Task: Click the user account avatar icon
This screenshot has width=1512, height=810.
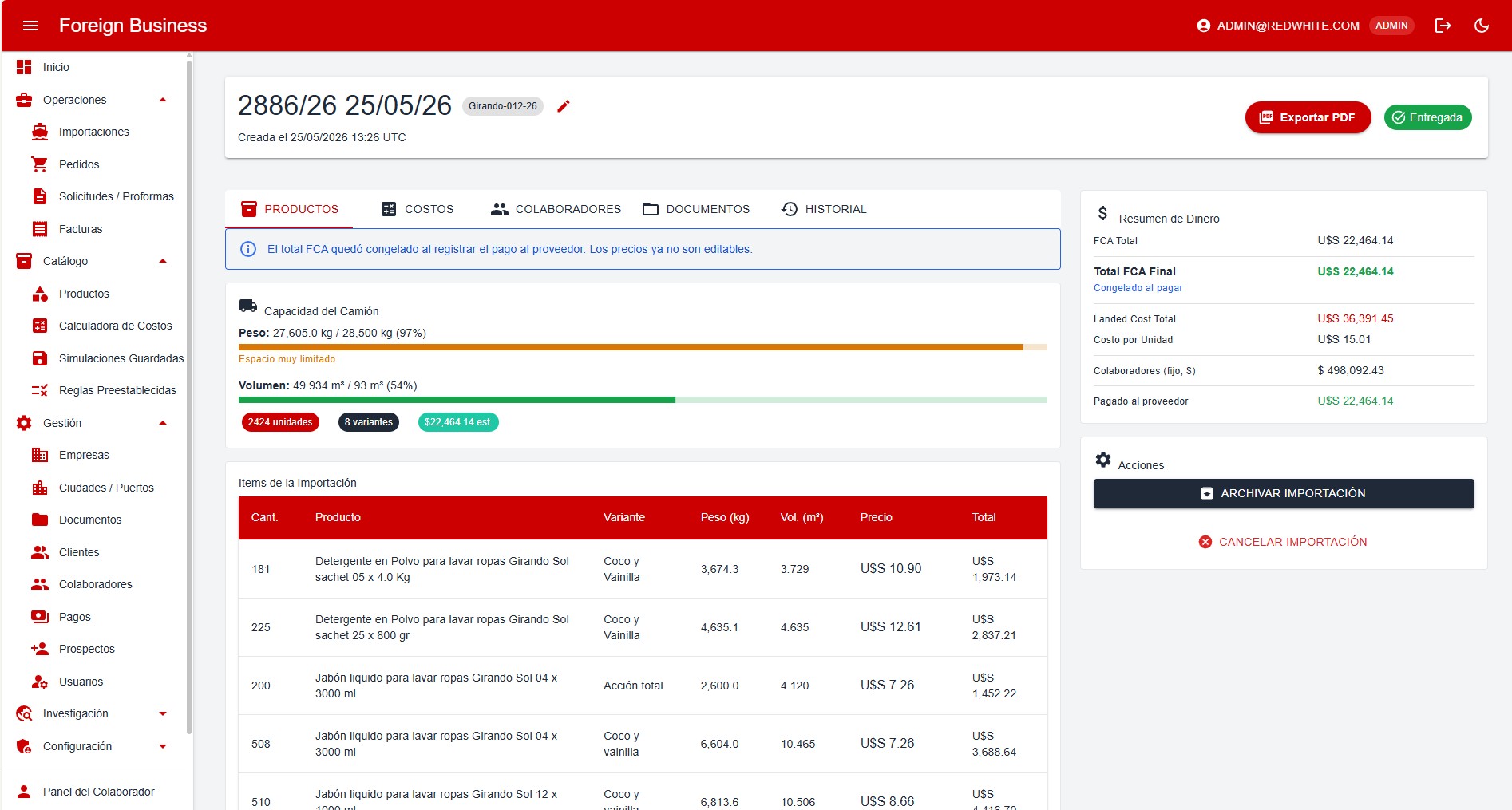Action: 1204,26
